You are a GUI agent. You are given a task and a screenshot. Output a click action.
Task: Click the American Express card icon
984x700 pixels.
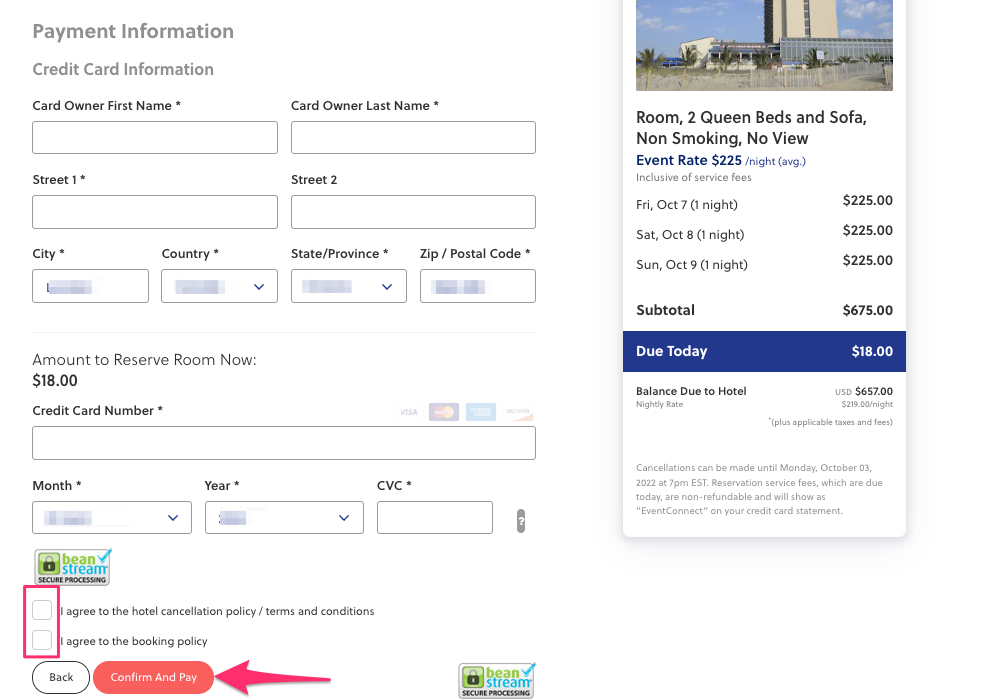click(481, 411)
